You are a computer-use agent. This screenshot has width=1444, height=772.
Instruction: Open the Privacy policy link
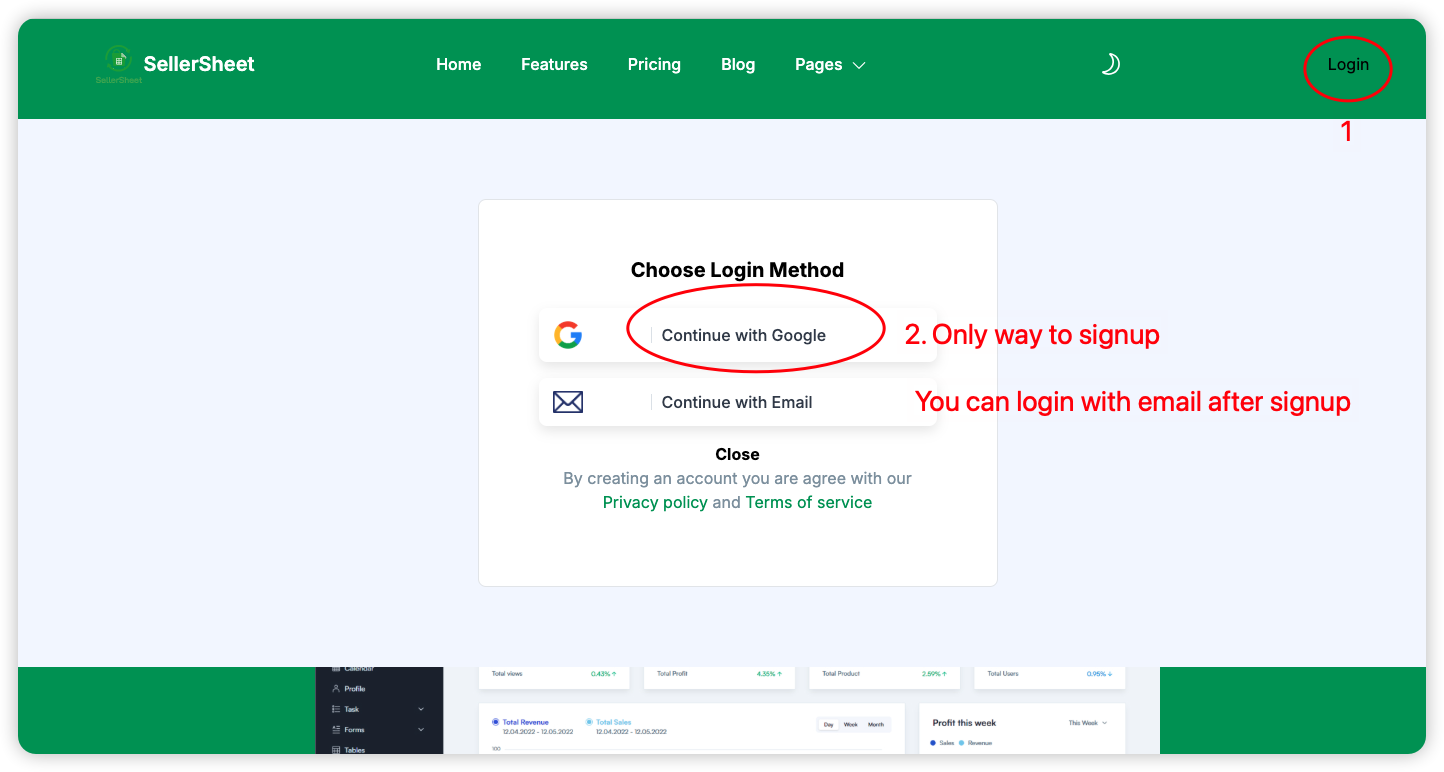655,502
